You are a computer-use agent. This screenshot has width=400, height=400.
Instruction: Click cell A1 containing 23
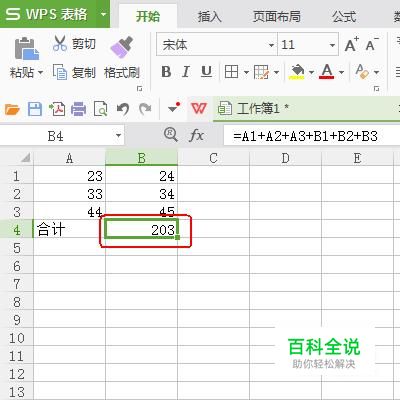(x=69, y=176)
